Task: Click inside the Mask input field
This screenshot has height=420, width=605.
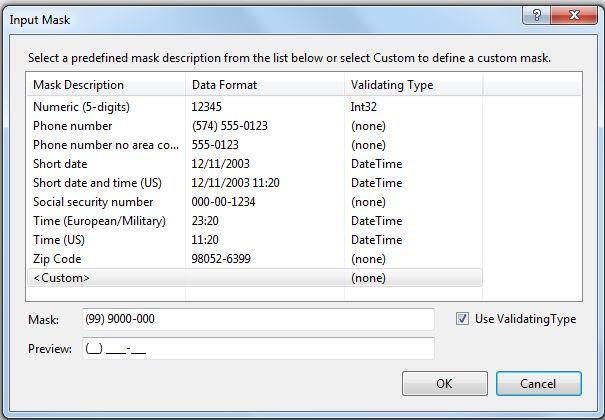Action: [x=258, y=319]
